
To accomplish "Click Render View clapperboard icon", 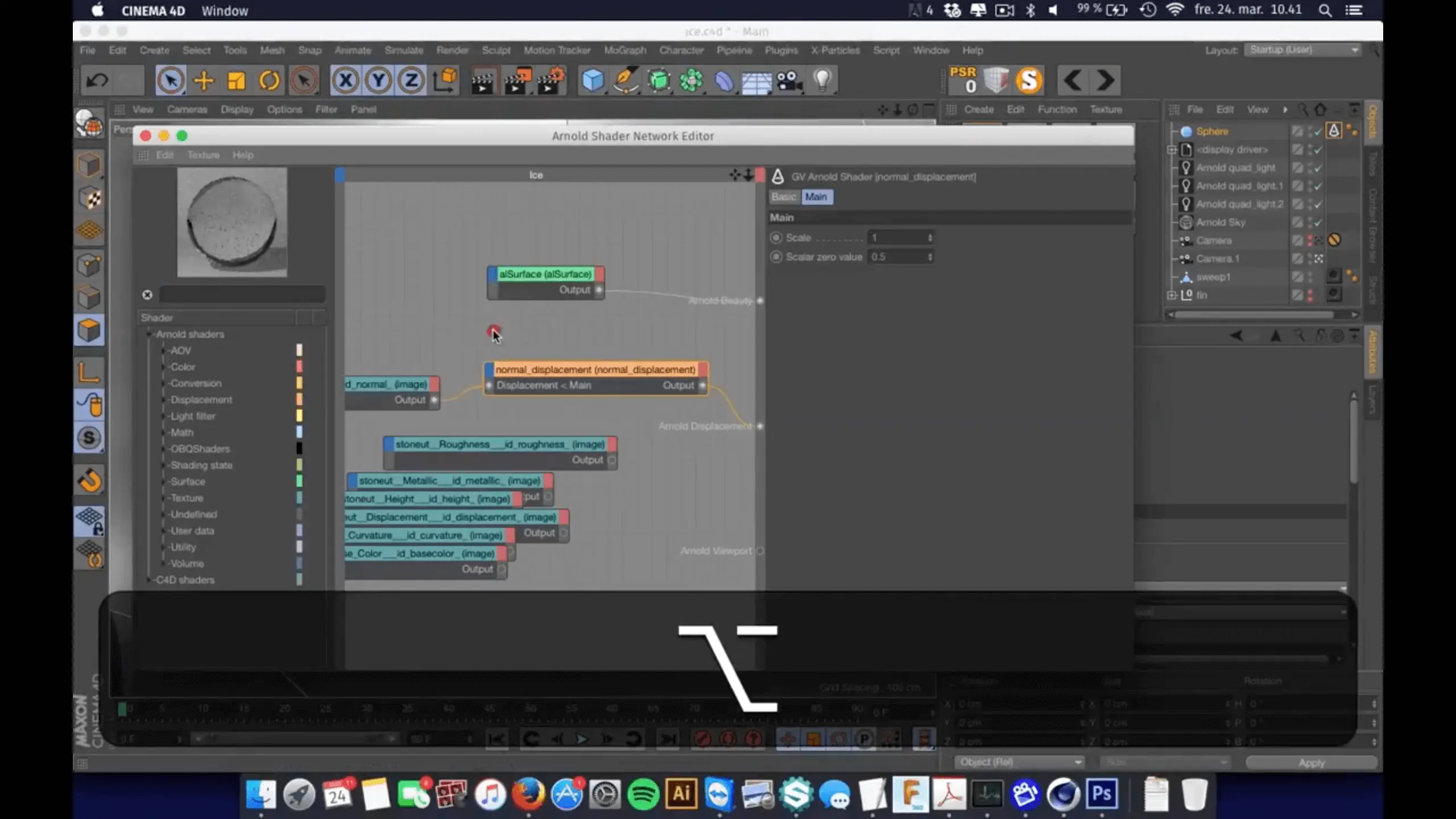I will click(x=482, y=81).
